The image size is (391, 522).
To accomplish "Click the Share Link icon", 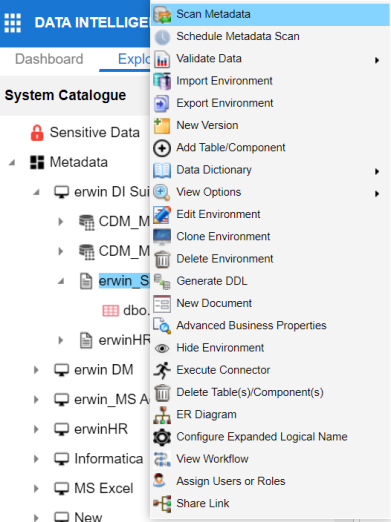I will (x=162, y=503).
